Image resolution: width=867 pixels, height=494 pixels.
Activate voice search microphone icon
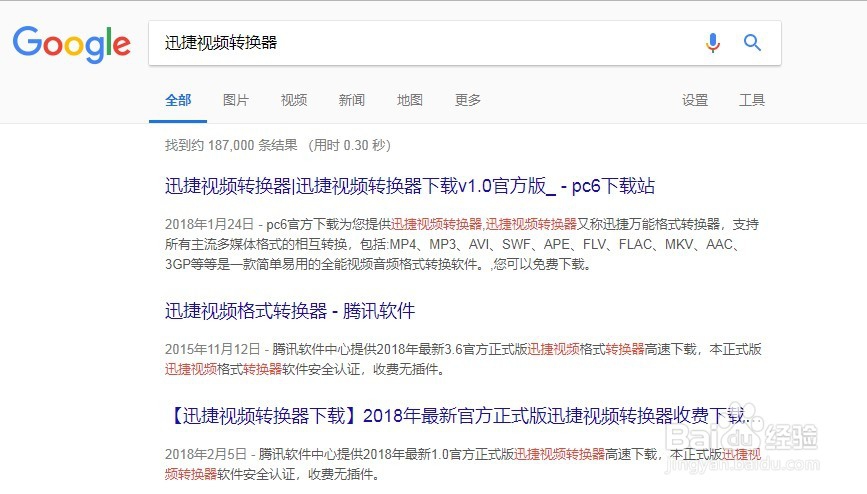tap(713, 43)
